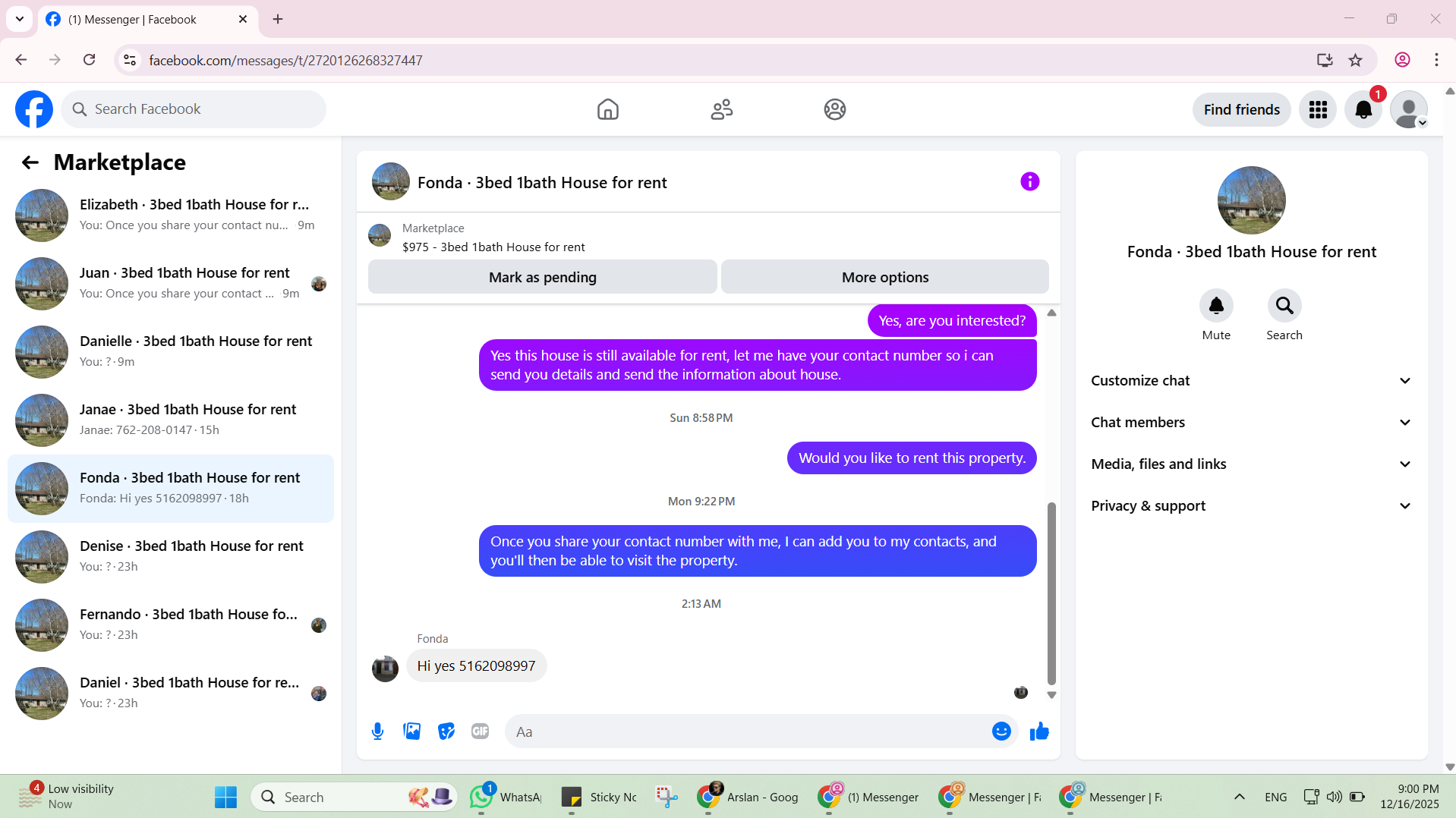Go back from Marketplace list
Image resolution: width=1456 pixels, height=818 pixels.
[30, 162]
